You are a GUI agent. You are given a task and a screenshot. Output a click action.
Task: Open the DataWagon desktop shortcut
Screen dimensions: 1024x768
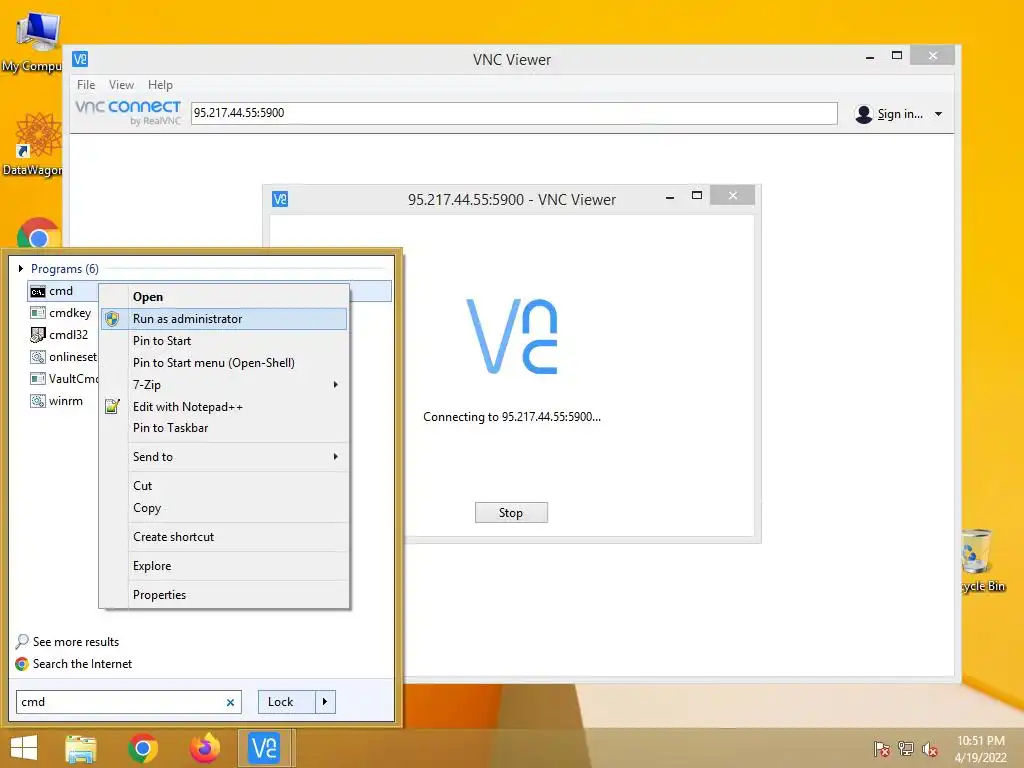pos(33,145)
